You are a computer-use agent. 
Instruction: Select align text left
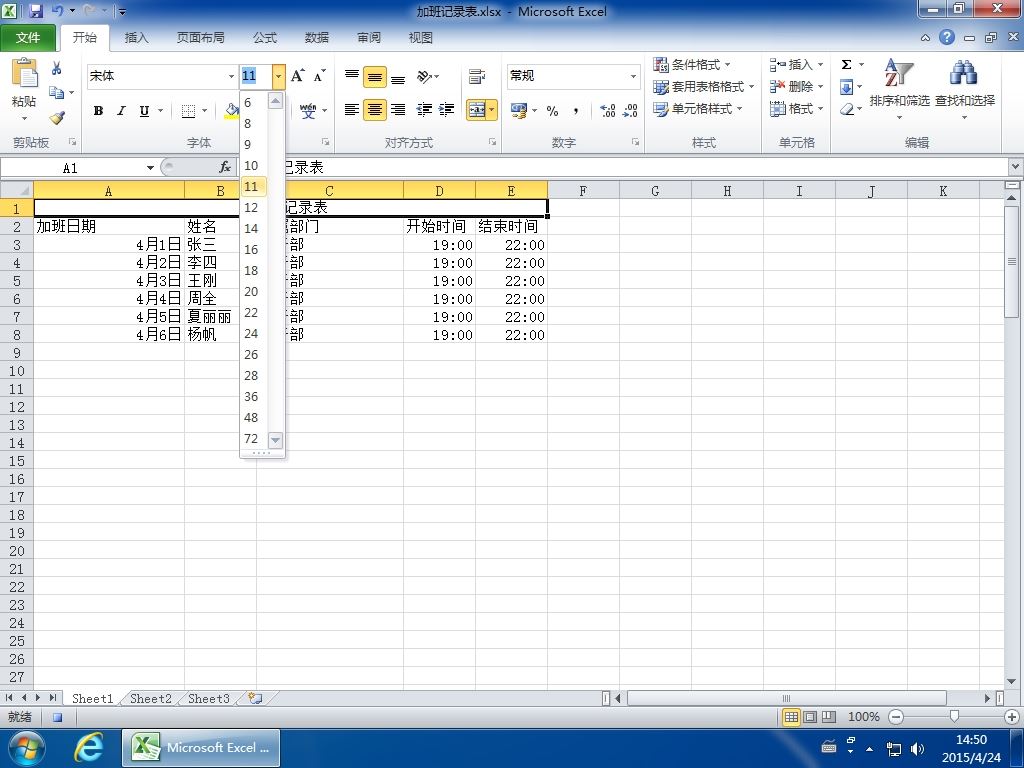point(351,110)
